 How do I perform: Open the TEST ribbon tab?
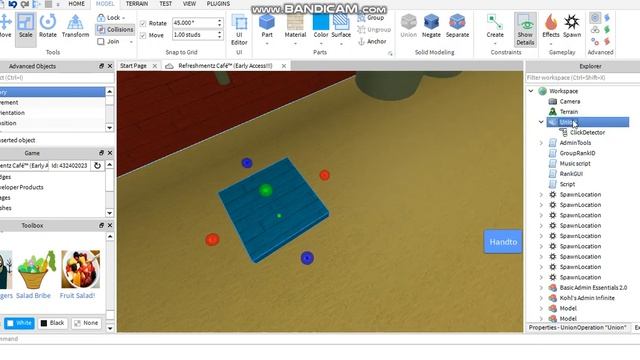[165, 4]
